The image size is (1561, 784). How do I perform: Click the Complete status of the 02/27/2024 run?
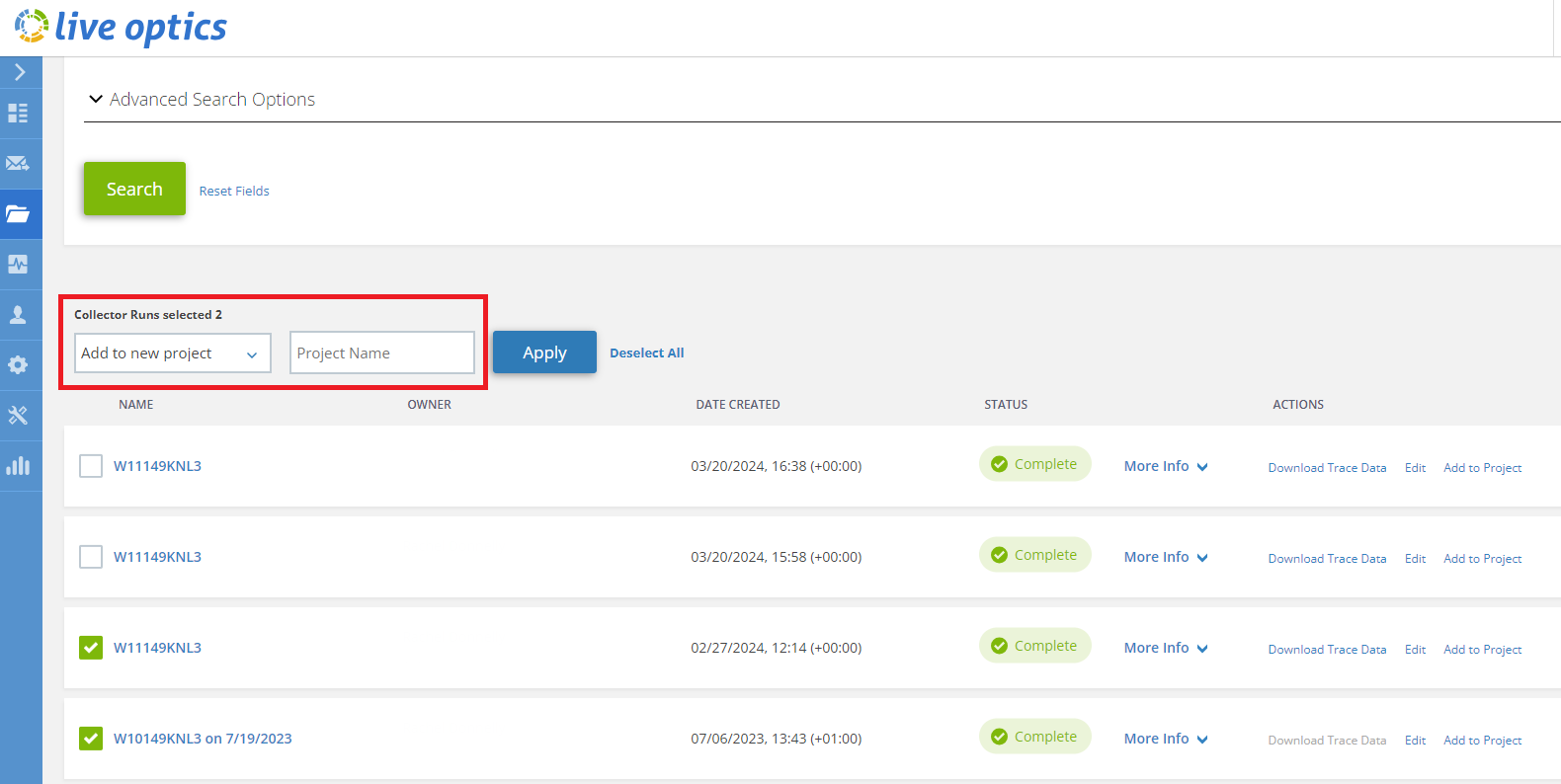point(1035,646)
